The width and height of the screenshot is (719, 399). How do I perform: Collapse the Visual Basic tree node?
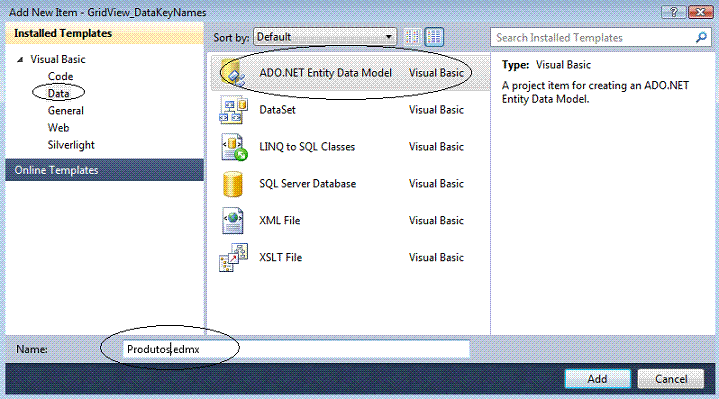20,60
